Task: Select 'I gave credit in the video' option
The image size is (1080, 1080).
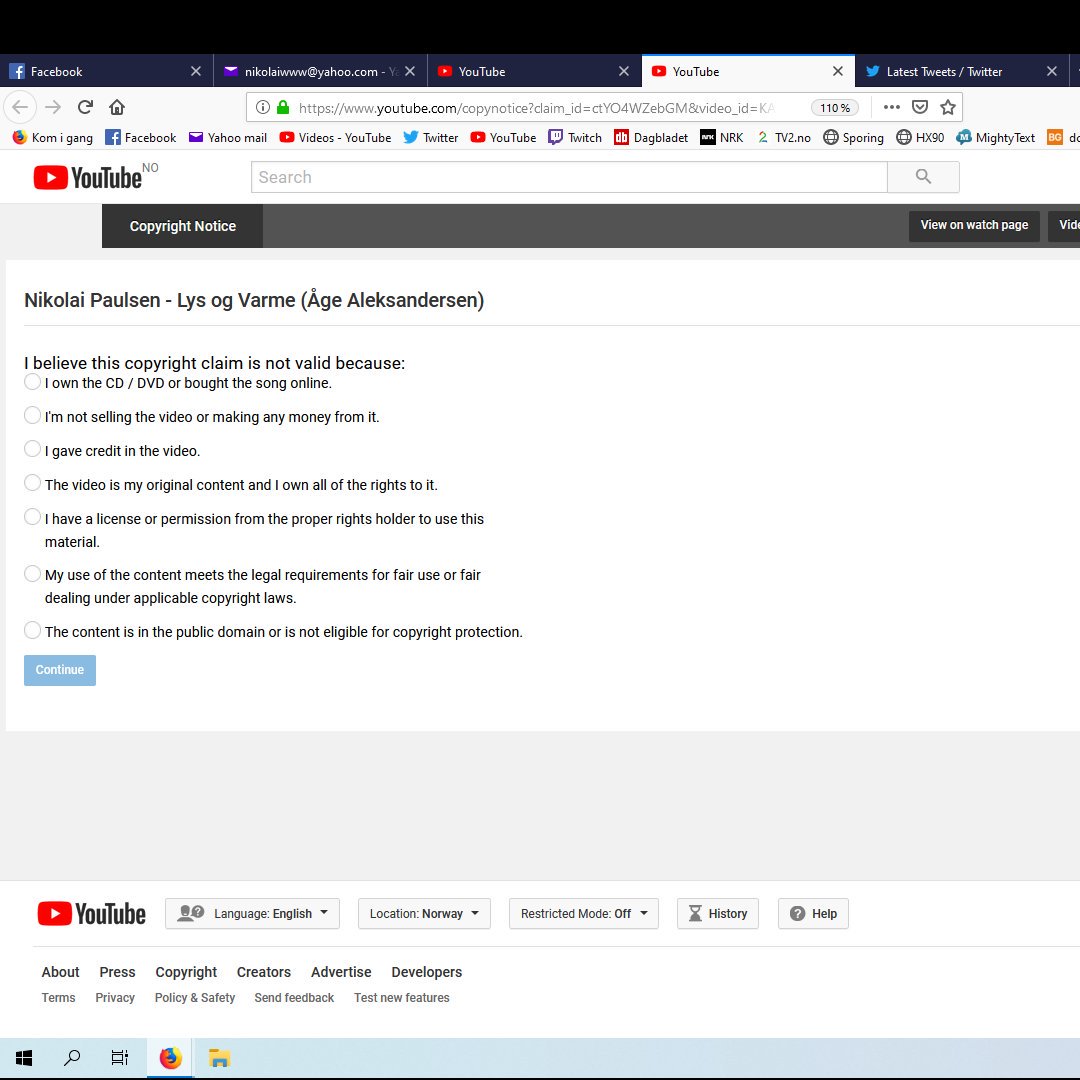Action: pos(32,449)
